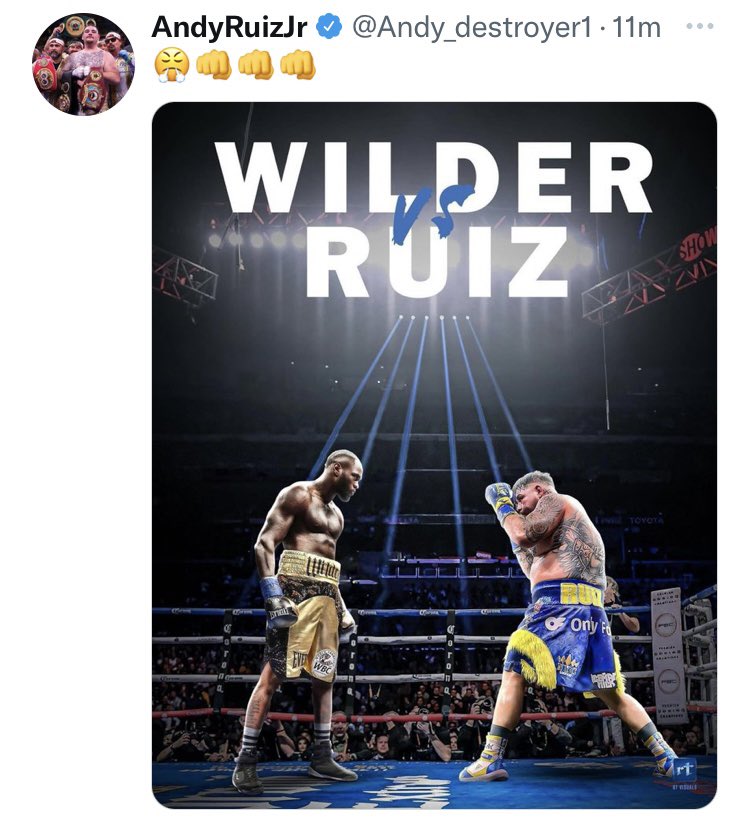Click the 11m tweet timestamp

click(x=635, y=27)
